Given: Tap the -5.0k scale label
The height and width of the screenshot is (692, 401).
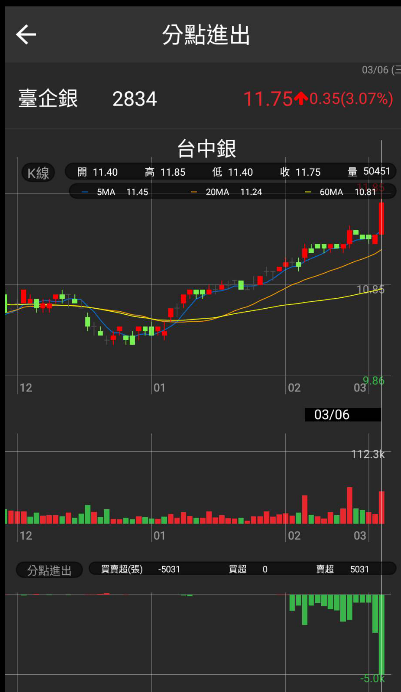Looking at the screenshot, I should click(x=372, y=679).
